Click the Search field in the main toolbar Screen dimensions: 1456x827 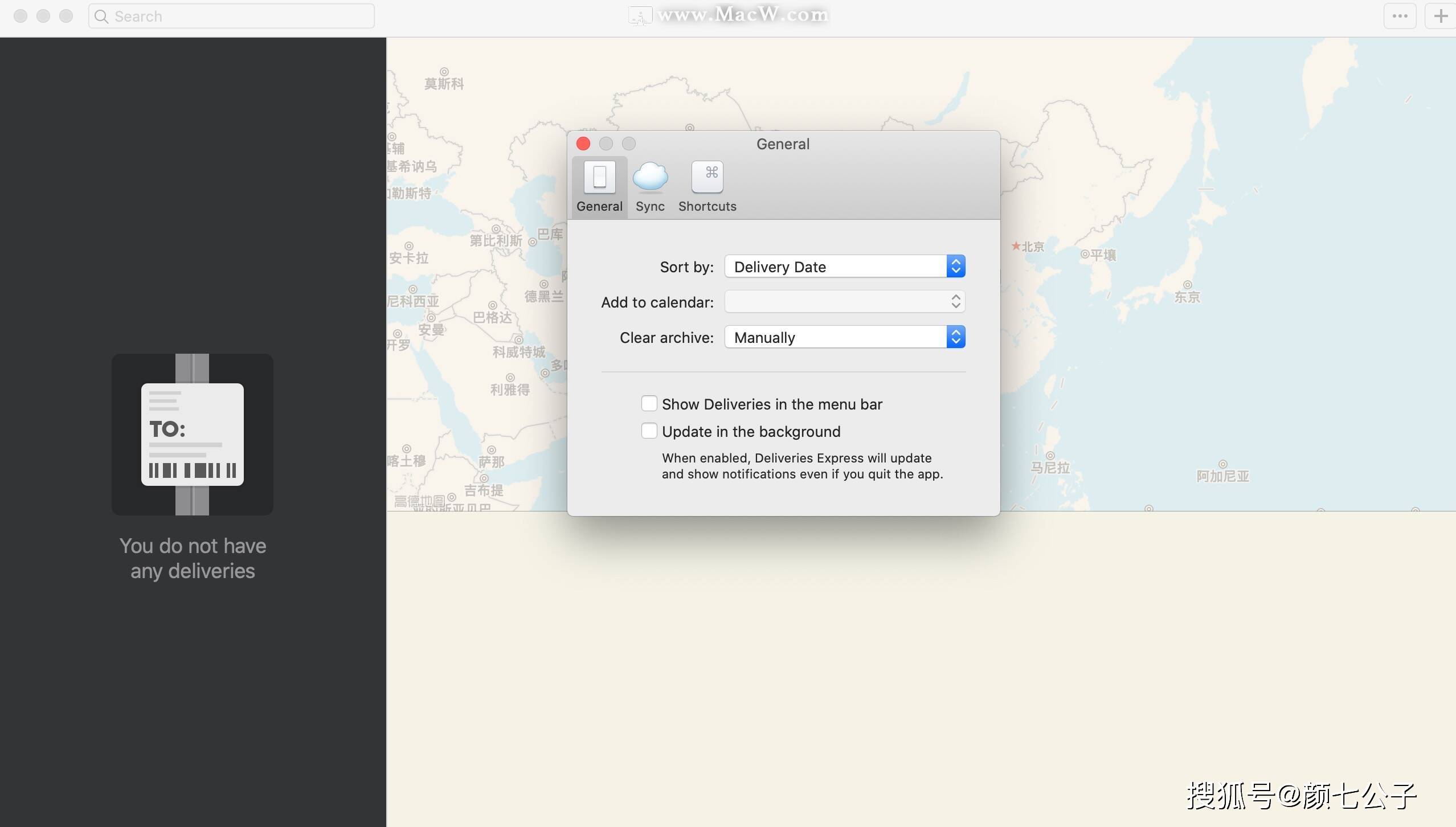(x=231, y=16)
